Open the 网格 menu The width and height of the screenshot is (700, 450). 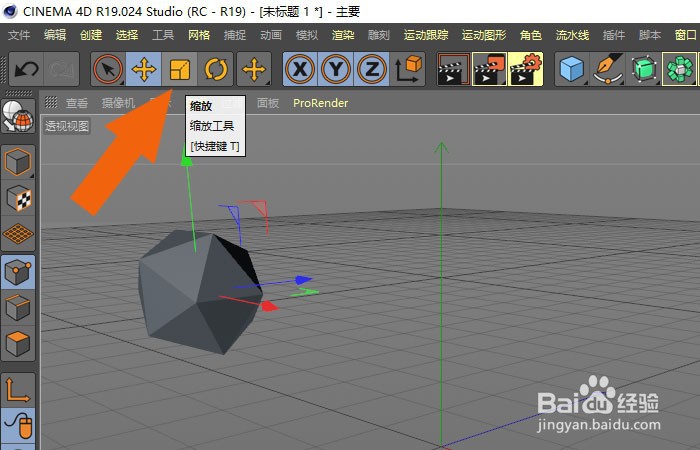pos(199,35)
